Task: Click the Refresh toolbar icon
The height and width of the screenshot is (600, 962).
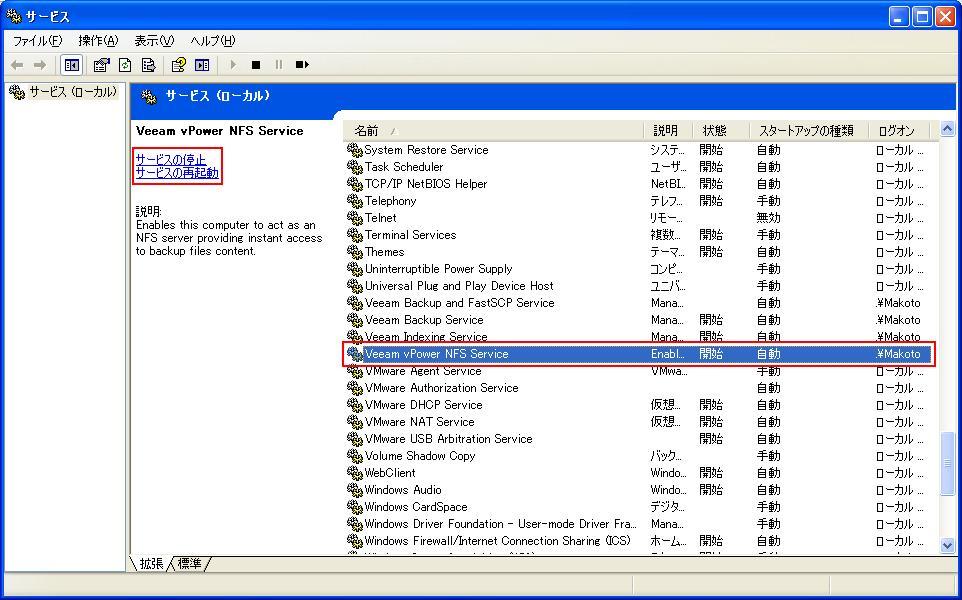Action: pos(125,64)
